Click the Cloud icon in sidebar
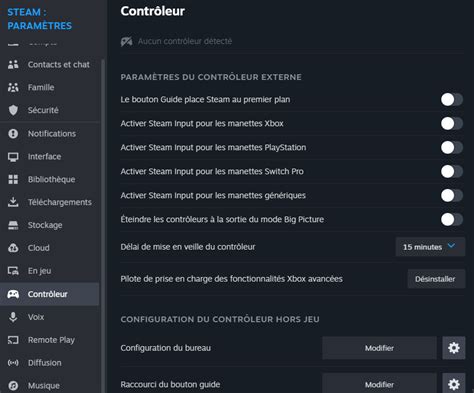This screenshot has height=393, width=474. click(13, 248)
